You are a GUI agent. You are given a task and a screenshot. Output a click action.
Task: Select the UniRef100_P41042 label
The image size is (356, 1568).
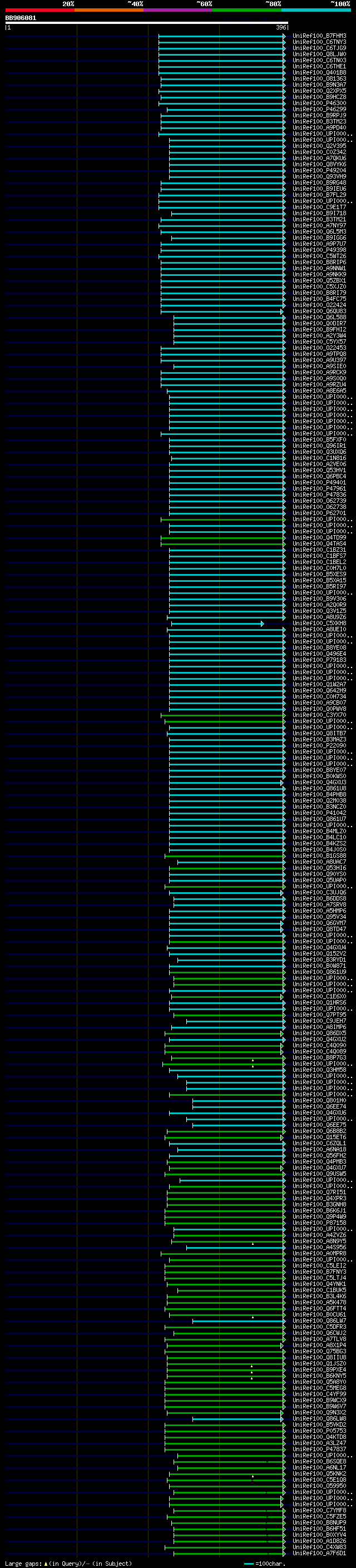point(319,813)
